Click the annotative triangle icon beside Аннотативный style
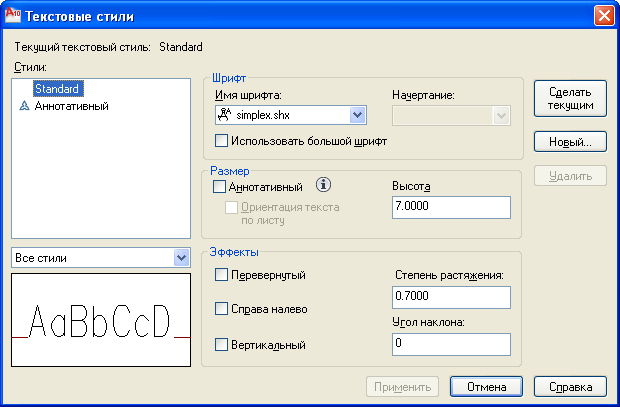This screenshot has height=407, width=620. 25,106
